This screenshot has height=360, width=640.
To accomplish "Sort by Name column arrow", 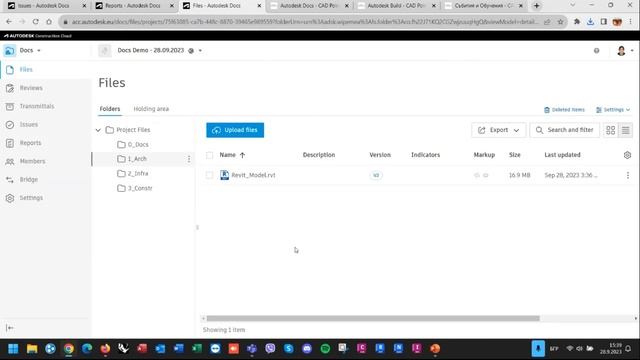I will click(x=242, y=155).
